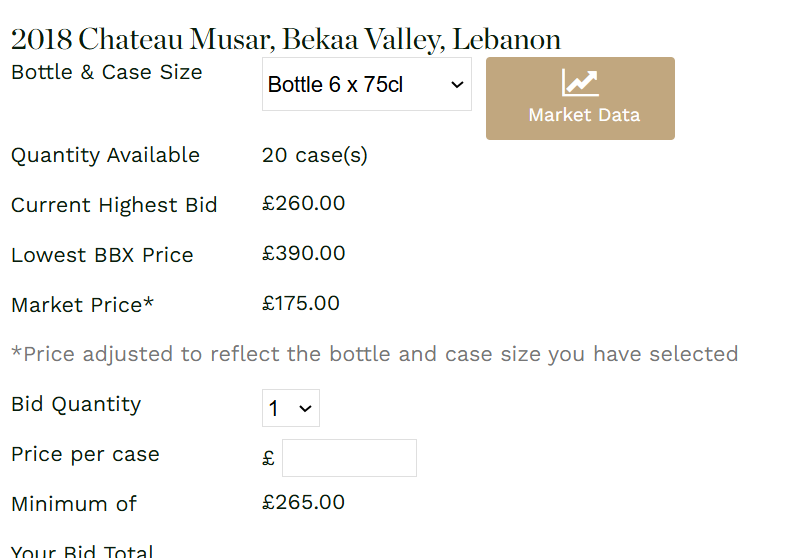Click the 2018 Chateau Musar wine title

tap(285, 40)
